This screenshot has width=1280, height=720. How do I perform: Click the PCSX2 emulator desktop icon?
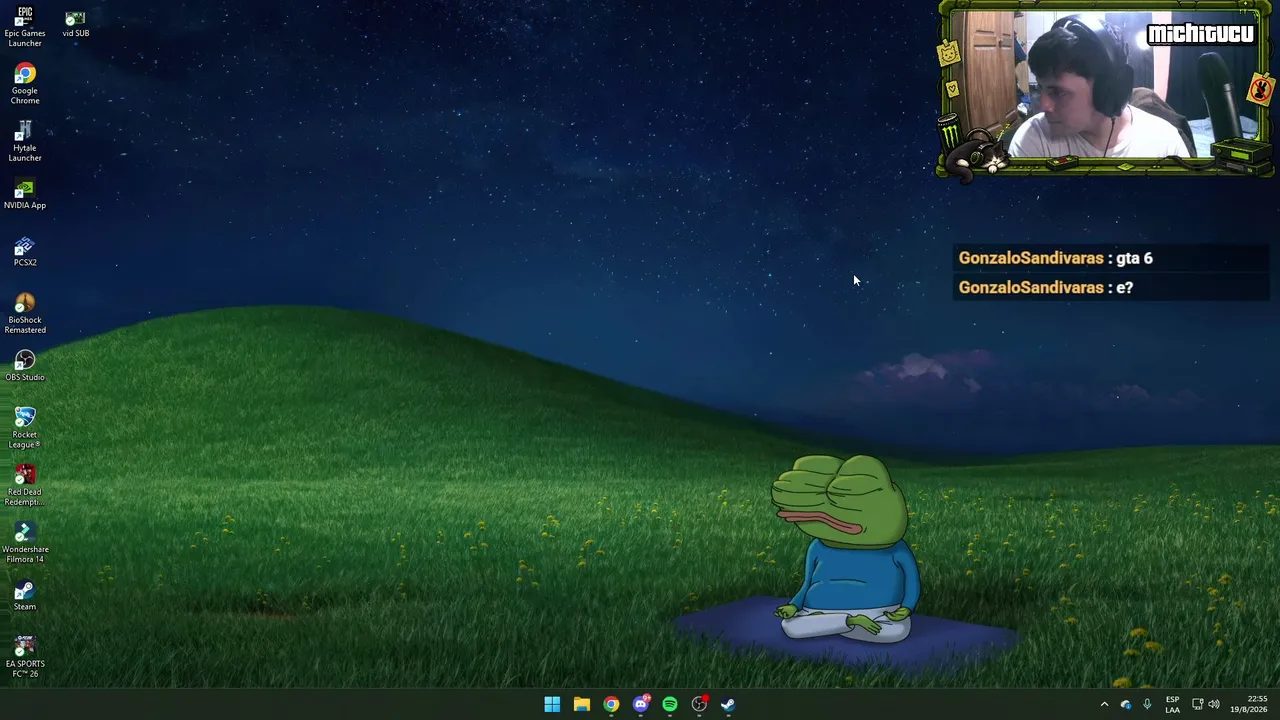coord(25,251)
